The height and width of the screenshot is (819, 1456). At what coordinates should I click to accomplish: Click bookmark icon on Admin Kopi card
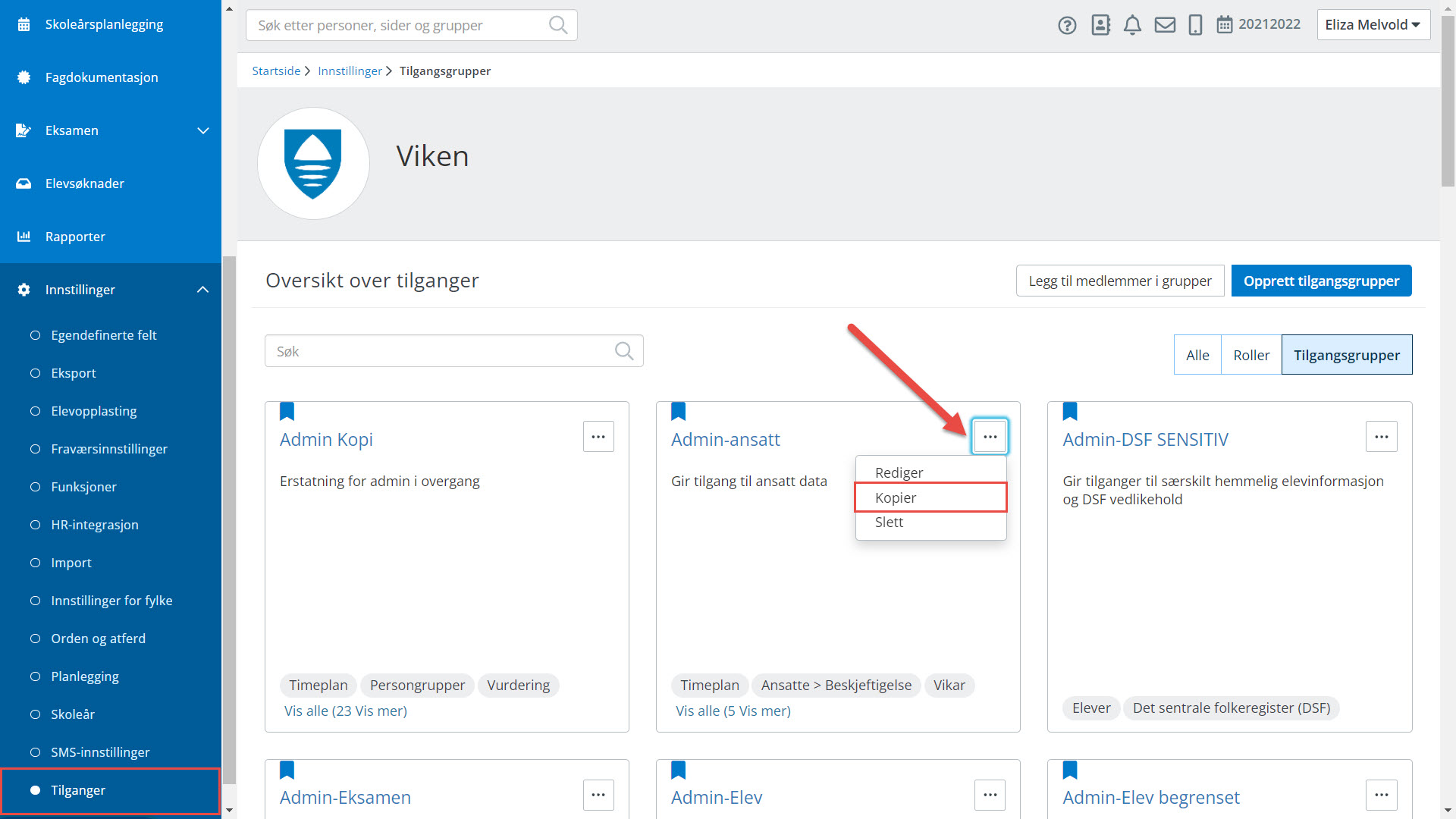287,412
